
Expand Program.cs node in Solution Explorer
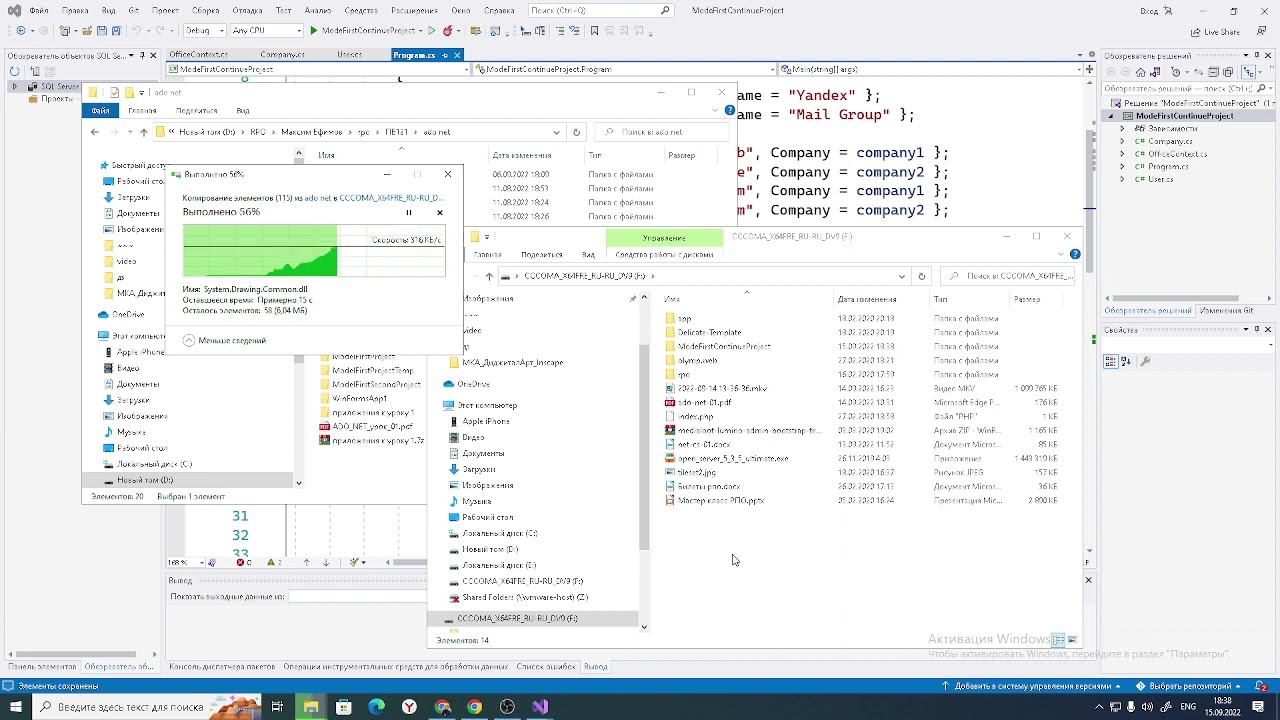pos(1123,167)
